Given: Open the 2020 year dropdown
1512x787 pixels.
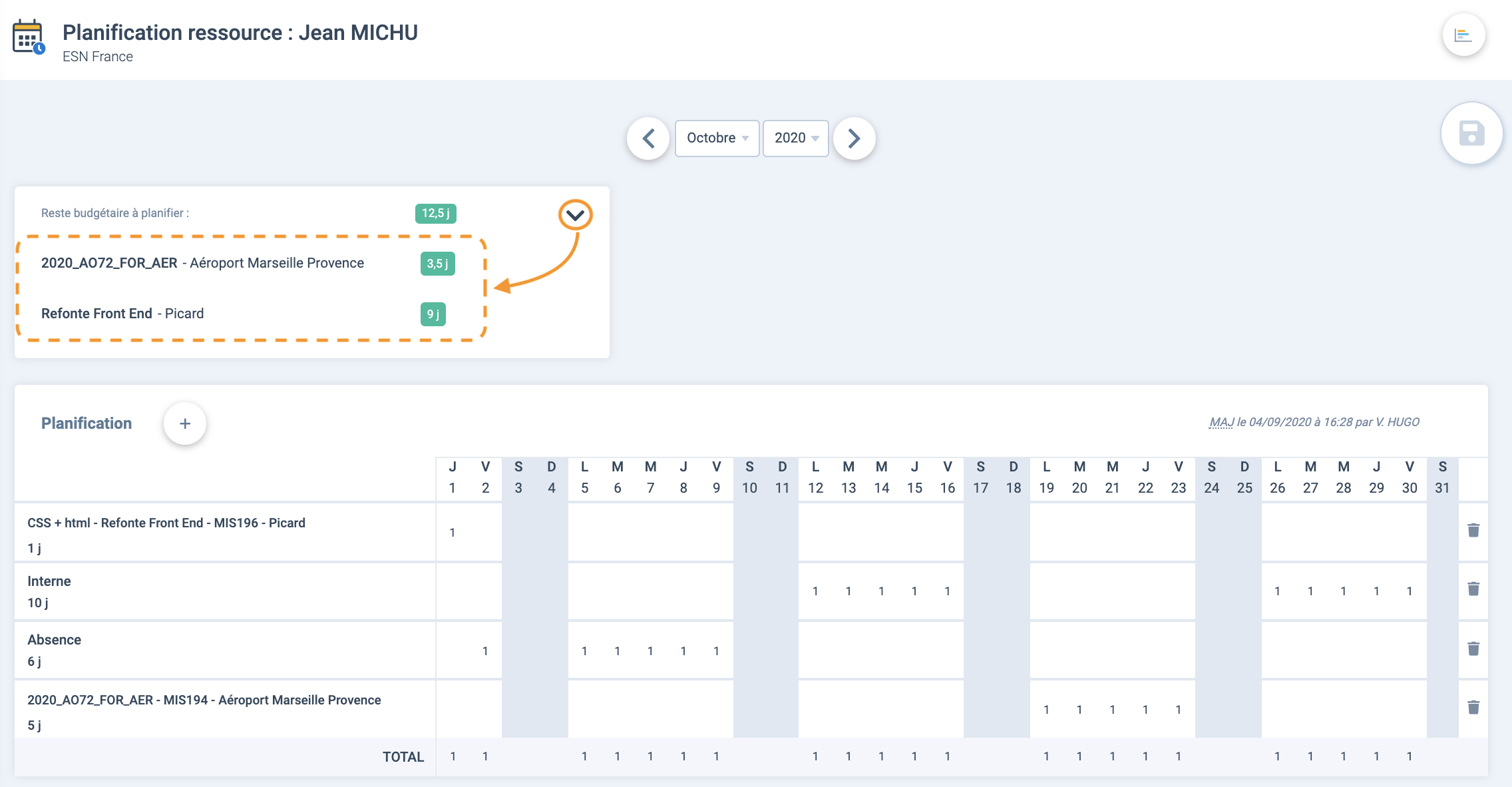Looking at the screenshot, I should pyautogui.click(x=796, y=138).
